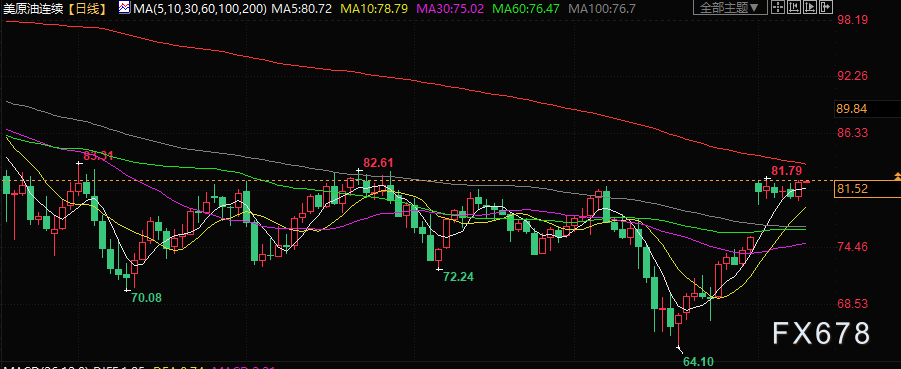Click the MA60:76.47 legend value
Screen dimensions: 901x369
tap(526, 9)
